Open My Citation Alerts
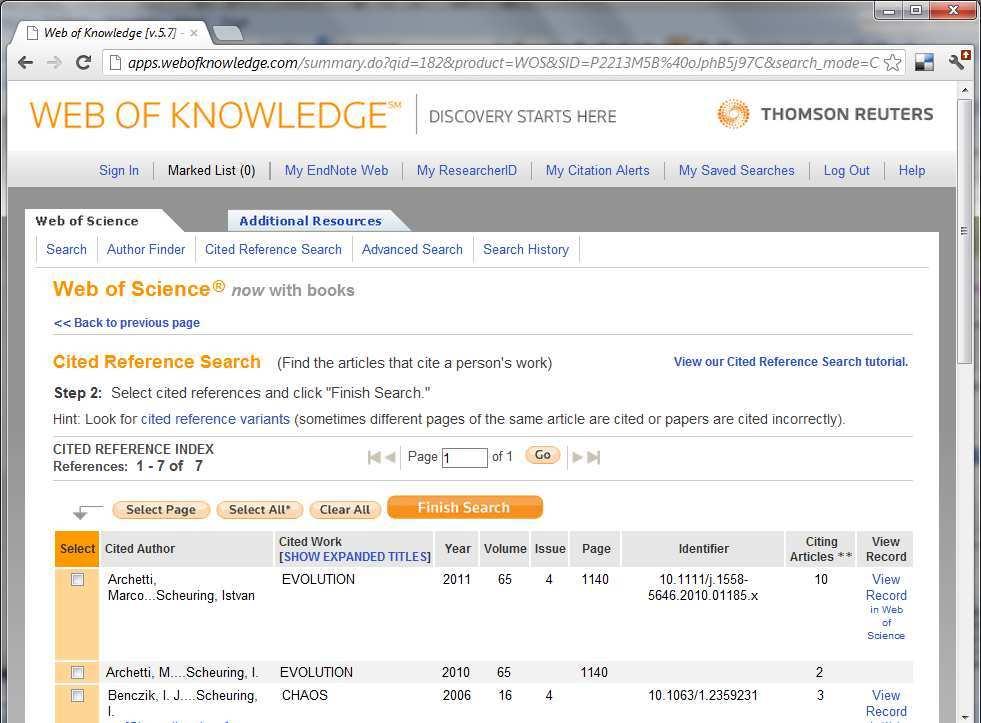The width and height of the screenshot is (981, 723). click(597, 171)
